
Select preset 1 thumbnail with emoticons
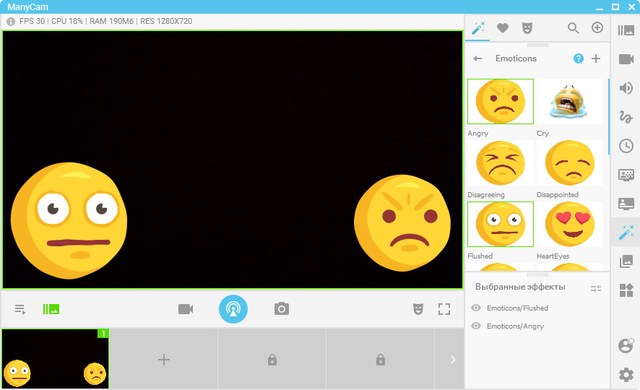tap(55, 359)
